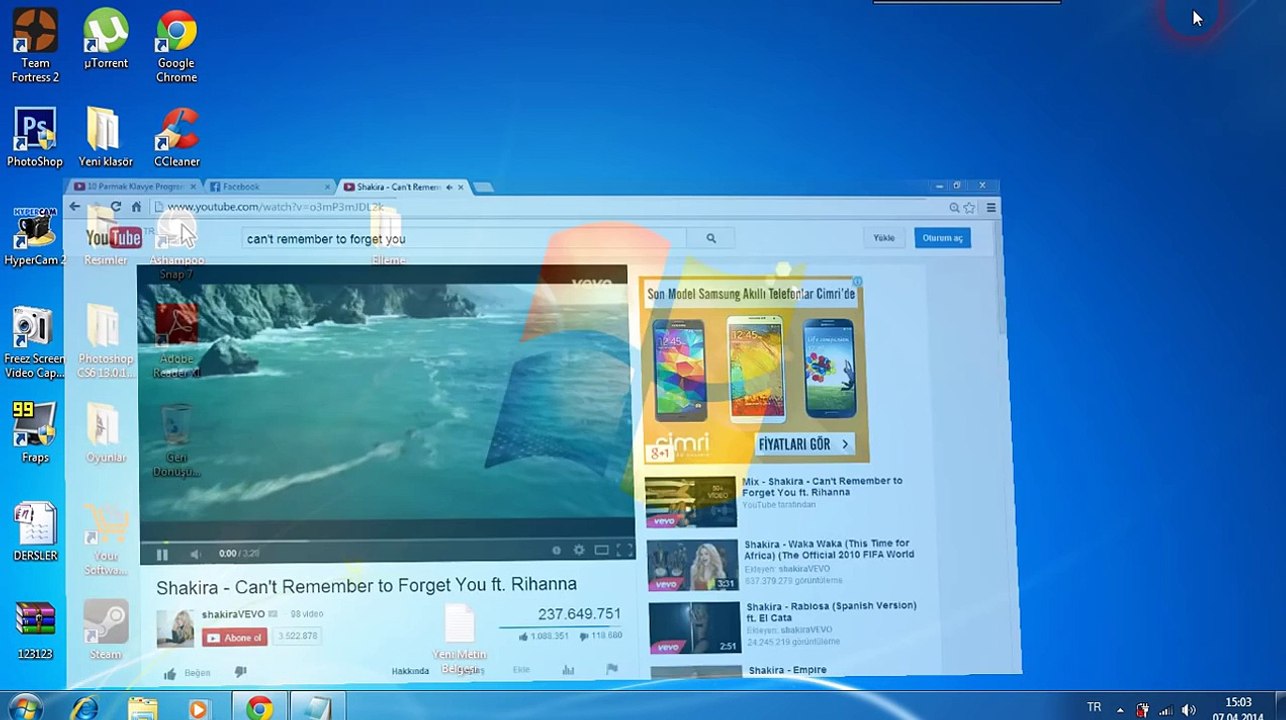Click the Yükle upload button

click(884, 238)
